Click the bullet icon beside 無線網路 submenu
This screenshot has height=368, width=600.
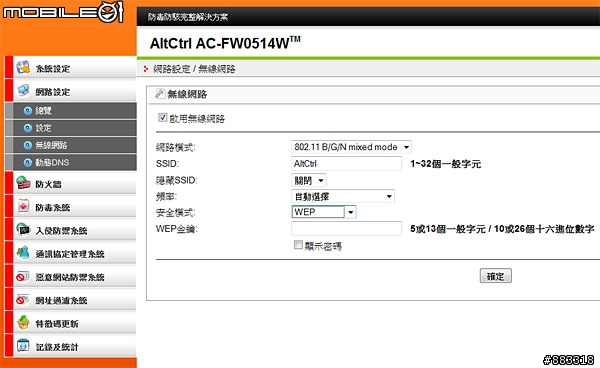point(28,145)
